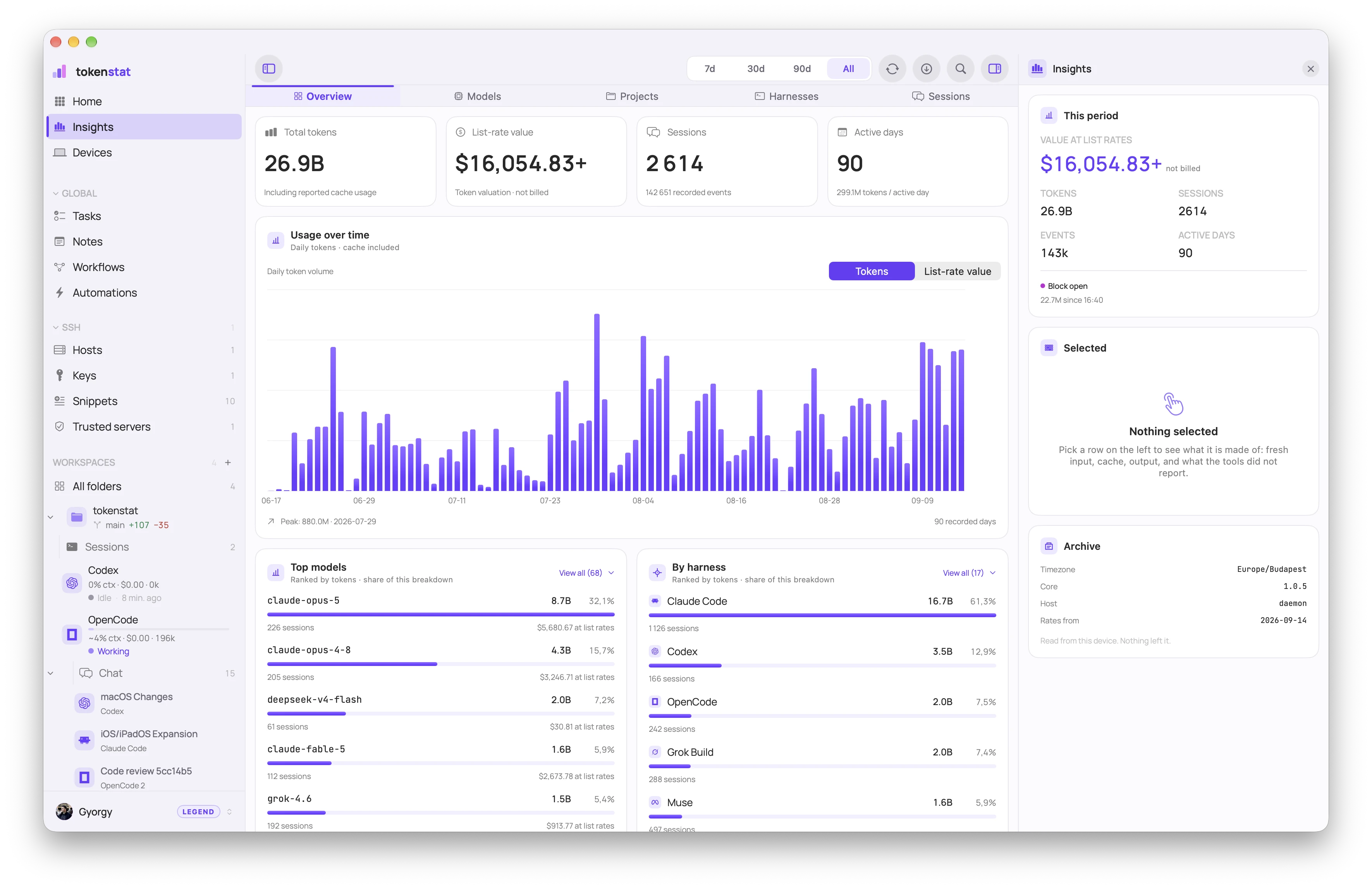Open Workflows in the sidebar
The width and height of the screenshot is (1372, 889).
[x=144, y=267]
